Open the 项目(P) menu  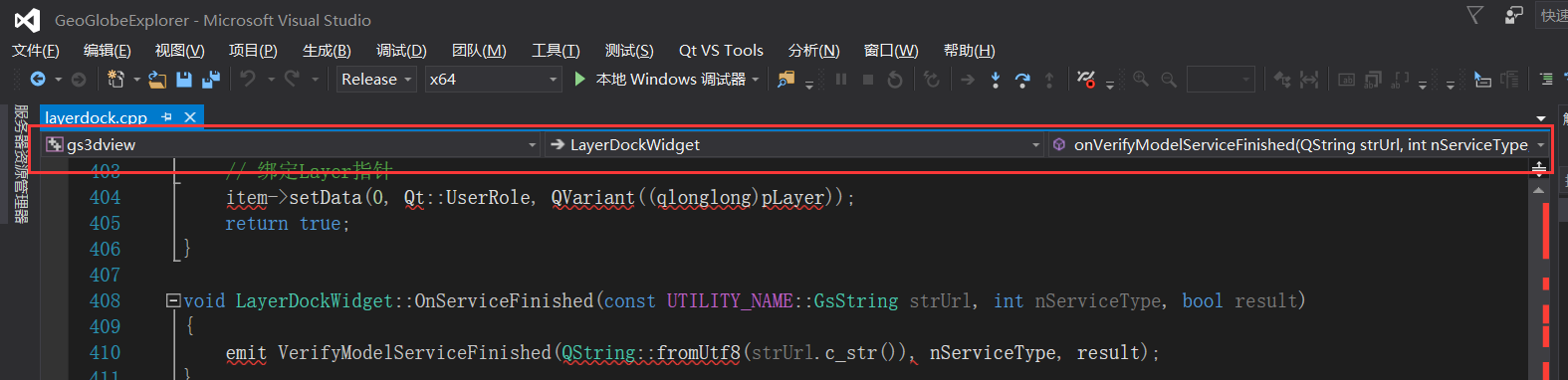pos(253,51)
